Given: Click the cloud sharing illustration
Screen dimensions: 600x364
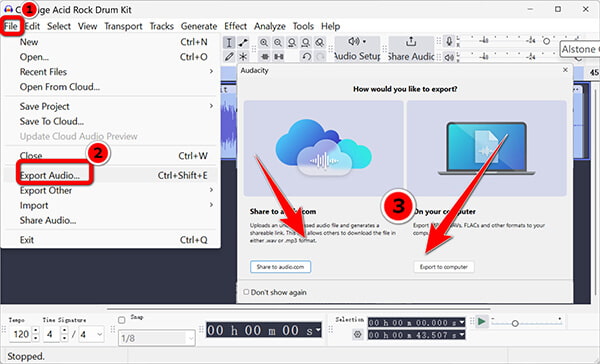Looking at the screenshot, I should (x=323, y=148).
